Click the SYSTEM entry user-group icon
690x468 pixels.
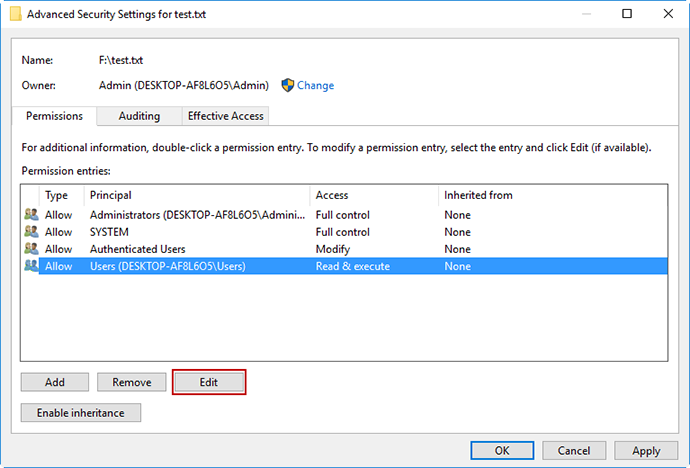(x=31, y=232)
